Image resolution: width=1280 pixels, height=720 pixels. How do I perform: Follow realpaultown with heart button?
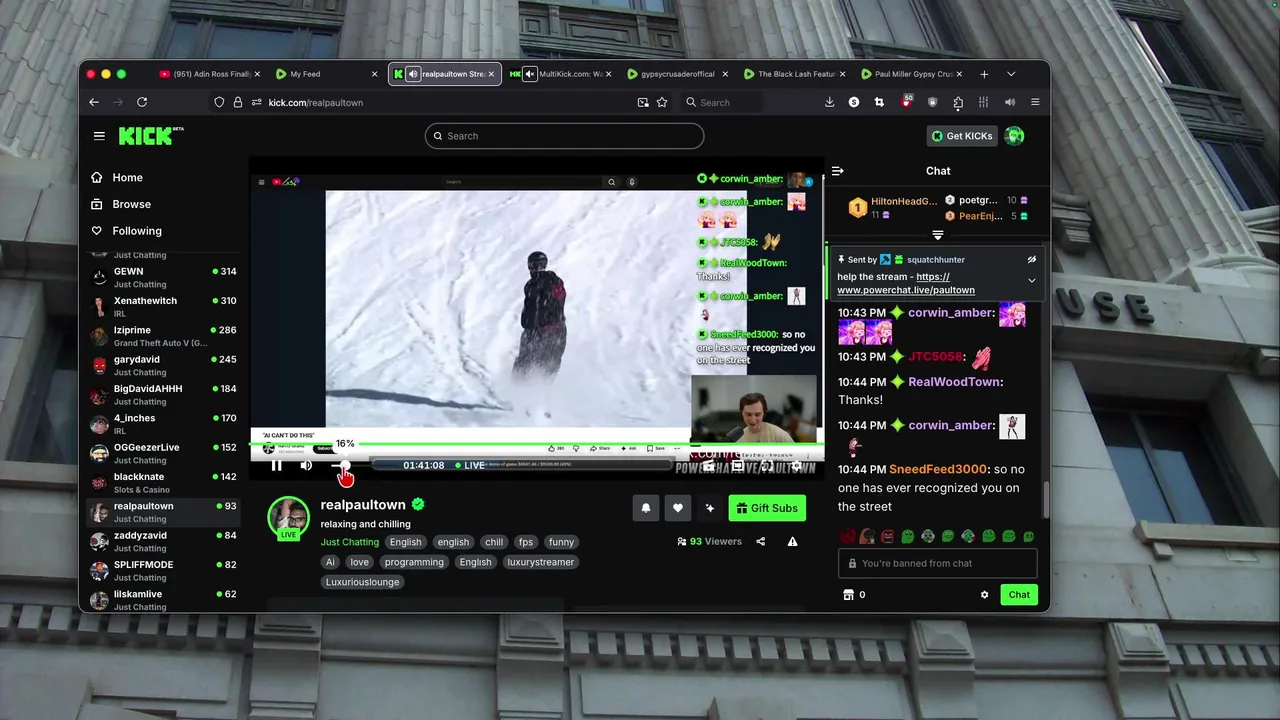pyautogui.click(x=678, y=508)
